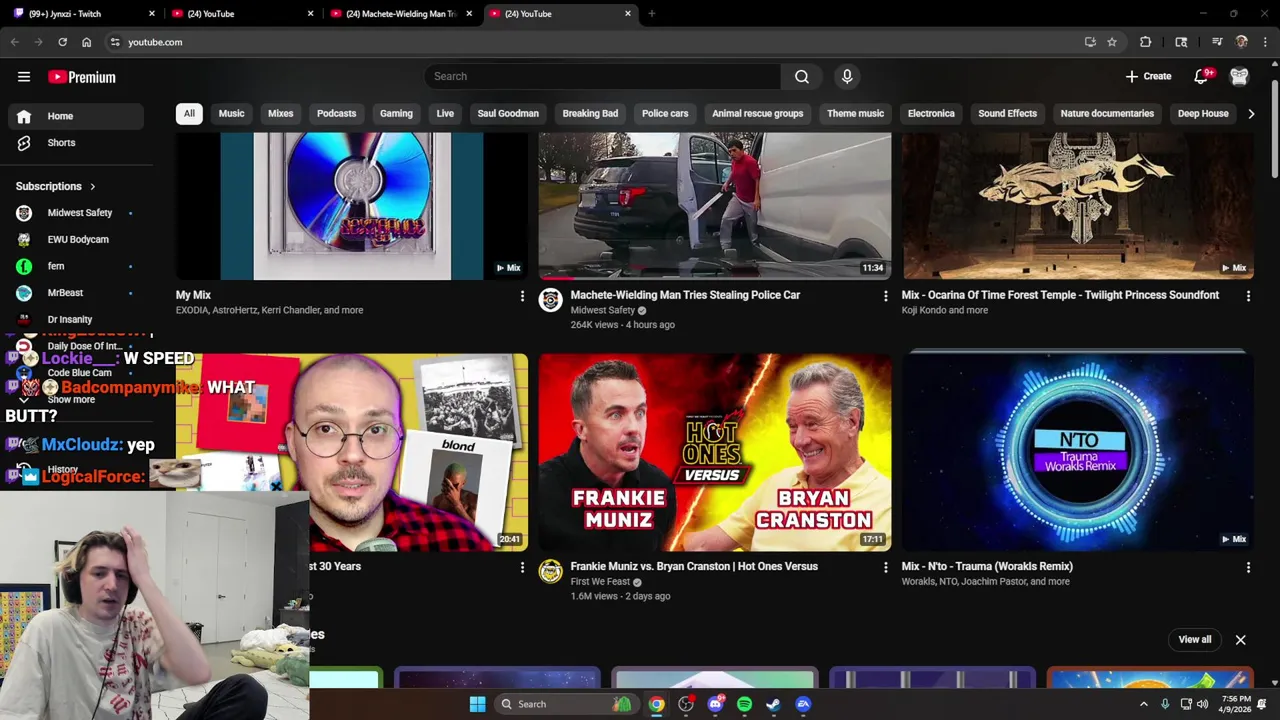
Task: Open the YouTube account avatar menu
Action: coord(1239,76)
